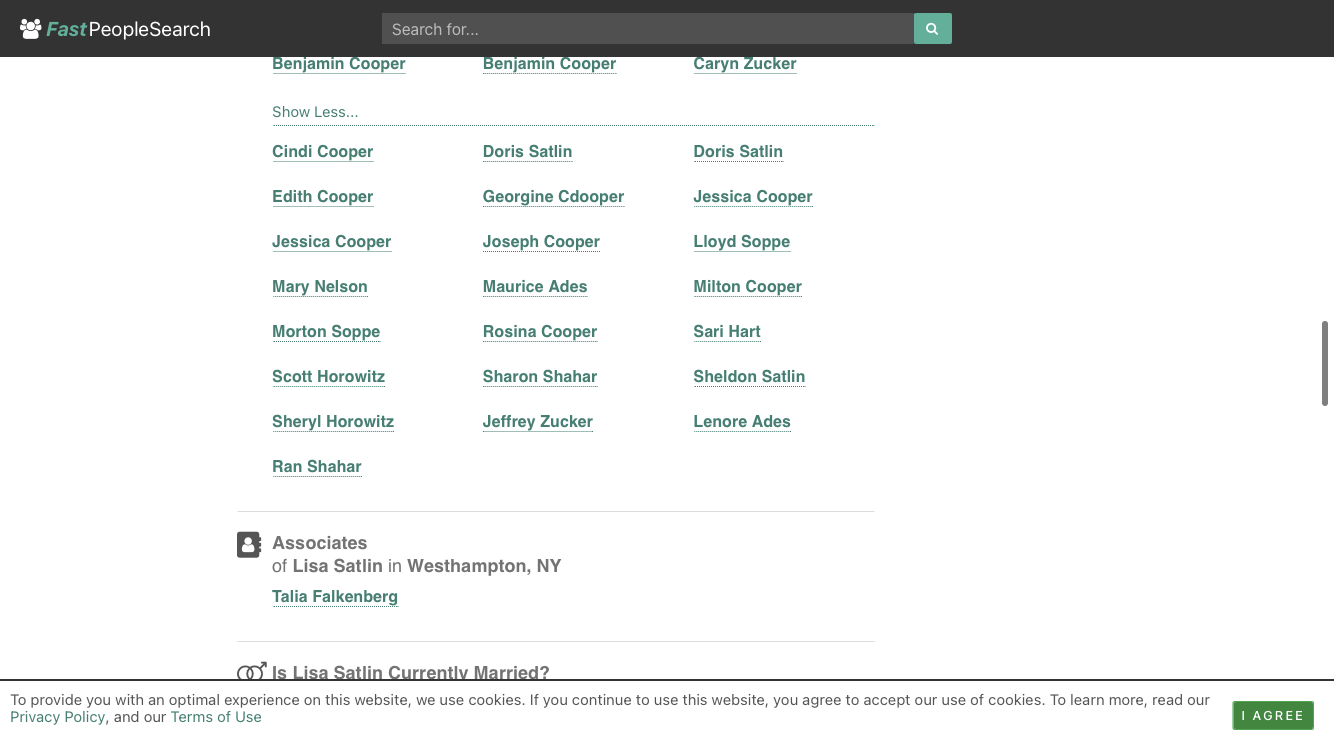Open the Maurice Ades link
1334x750 pixels.
click(x=535, y=286)
